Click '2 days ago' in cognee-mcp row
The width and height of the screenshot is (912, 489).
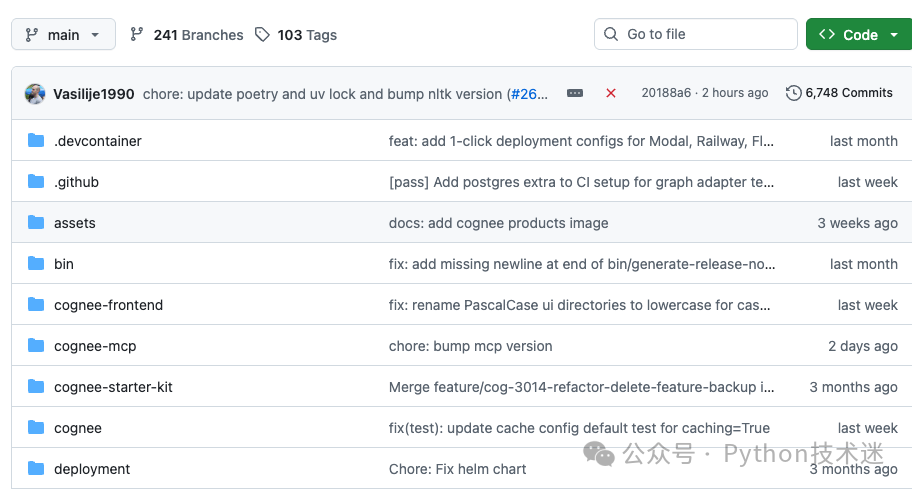pyautogui.click(x=863, y=347)
